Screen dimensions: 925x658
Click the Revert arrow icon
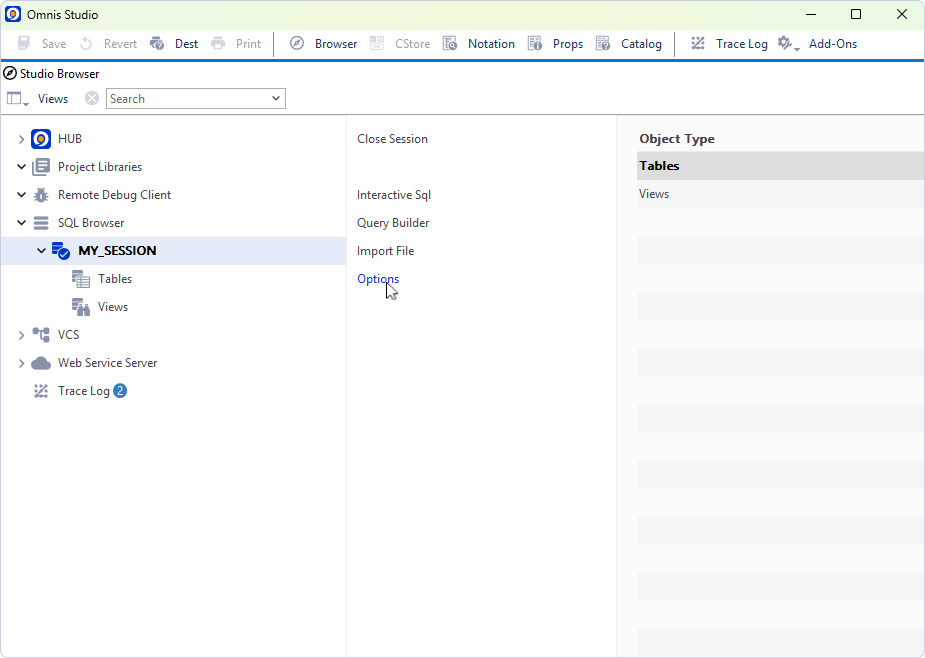point(86,44)
